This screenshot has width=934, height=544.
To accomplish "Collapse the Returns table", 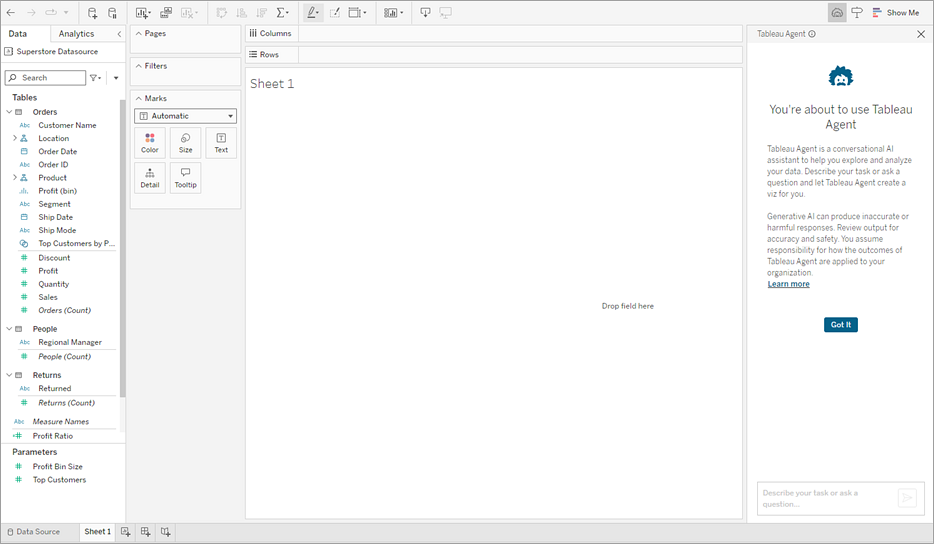I will 9,375.
